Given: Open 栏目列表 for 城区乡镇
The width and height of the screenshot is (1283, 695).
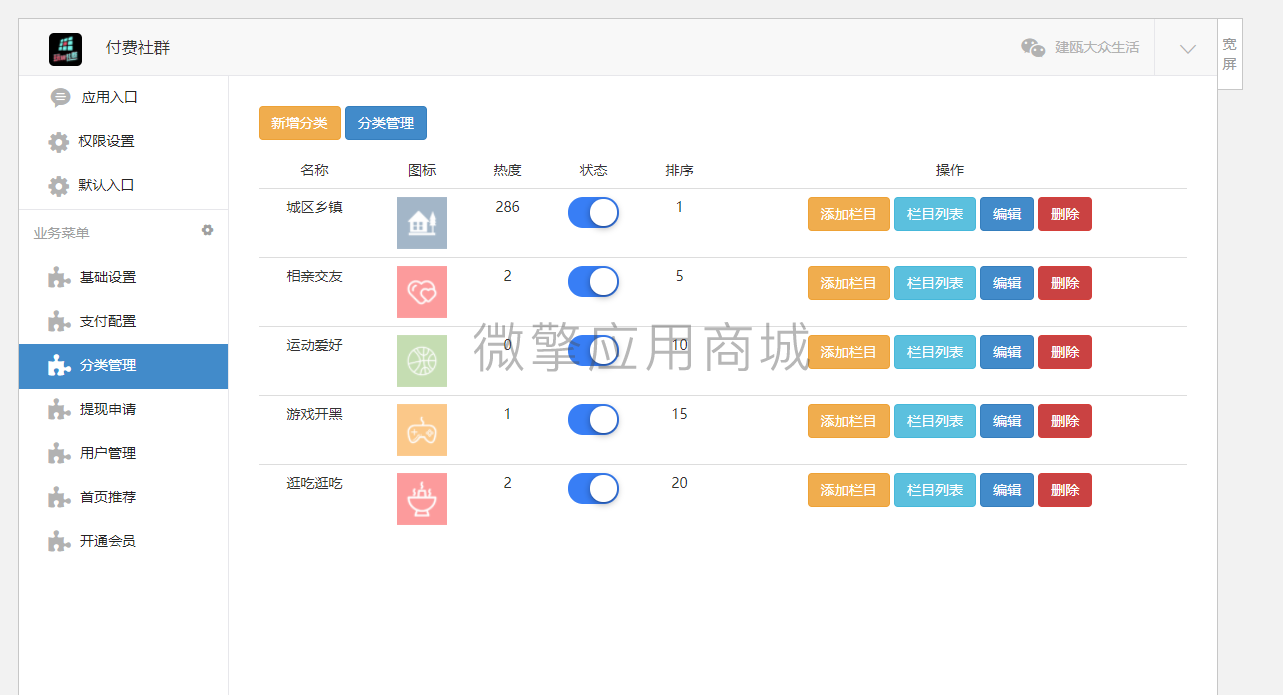Looking at the screenshot, I should [x=935, y=214].
